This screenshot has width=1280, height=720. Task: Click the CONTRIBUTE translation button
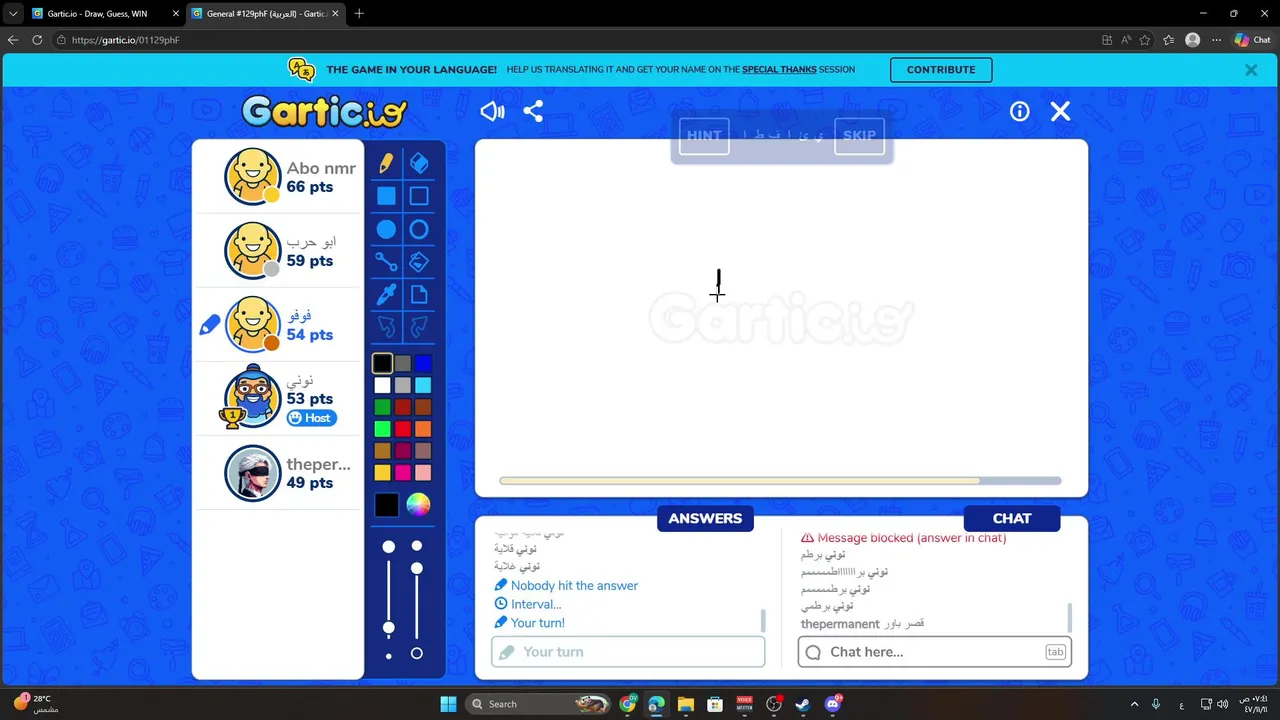pyautogui.click(x=941, y=70)
